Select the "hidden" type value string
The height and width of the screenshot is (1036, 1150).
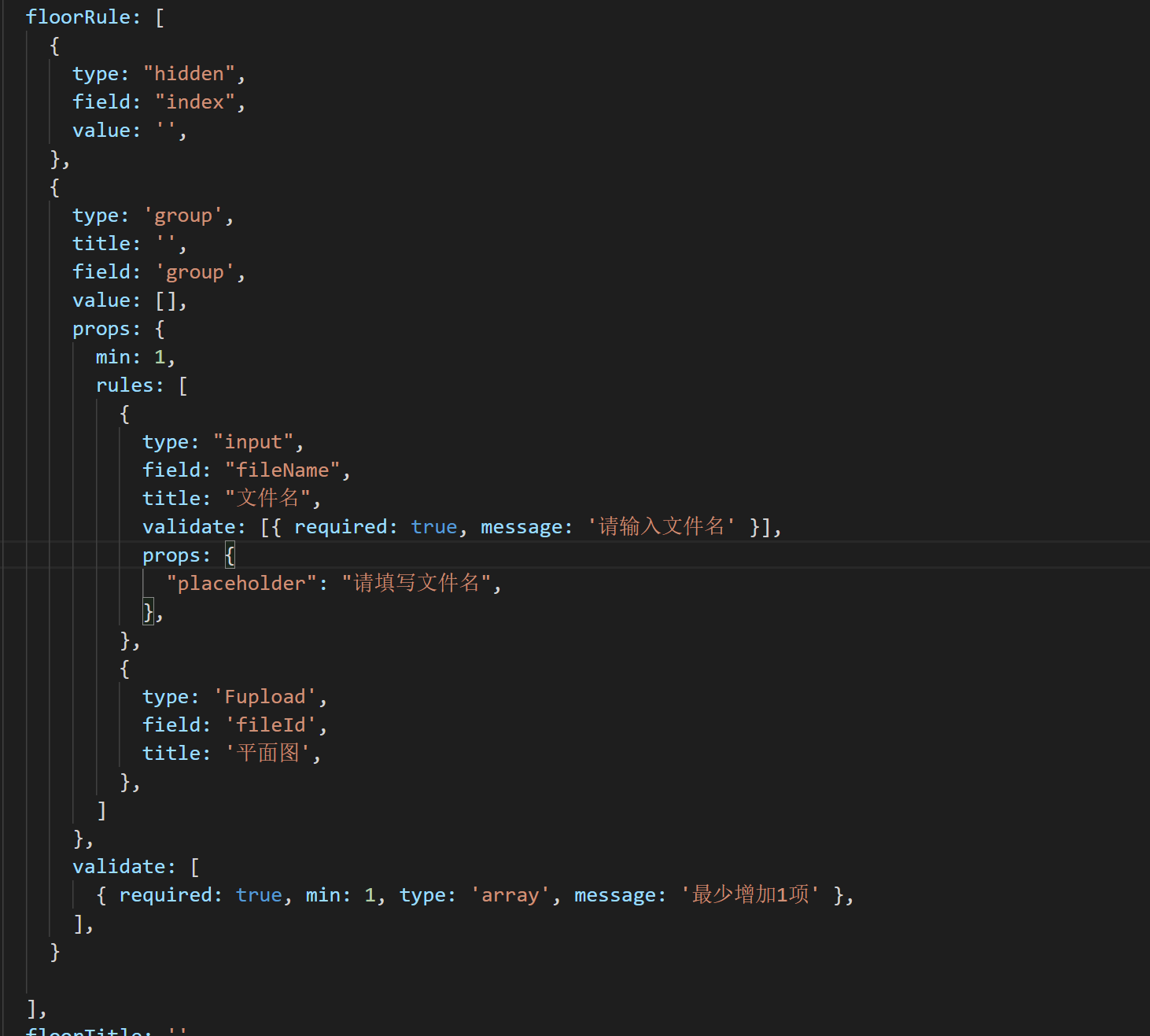pos(189,72)
